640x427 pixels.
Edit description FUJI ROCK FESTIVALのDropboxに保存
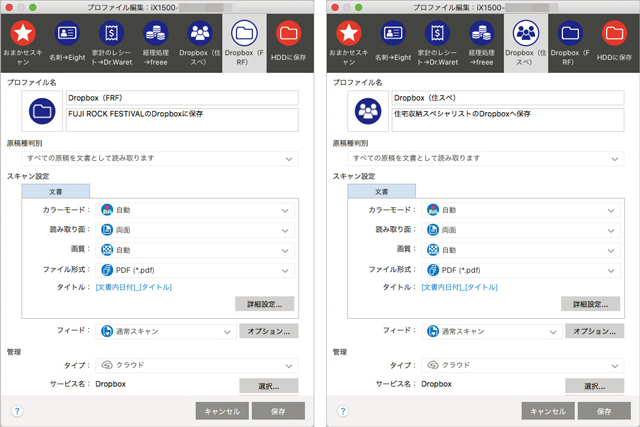pyautogui.click(x=182, y=120)
